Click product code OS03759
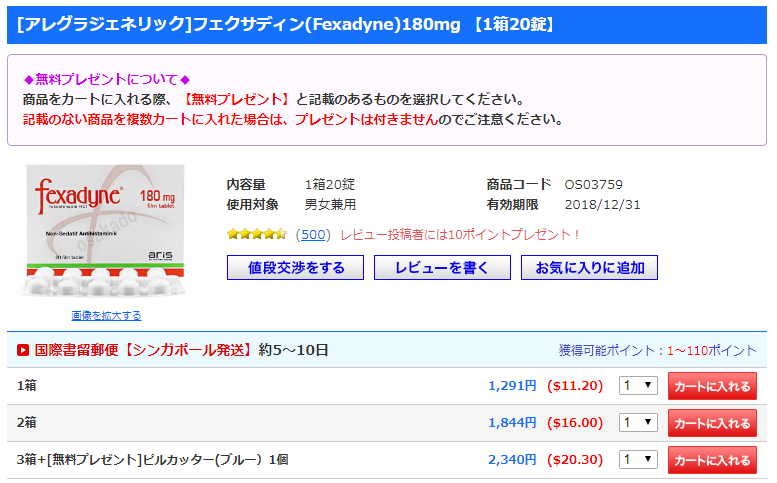This screenshot has width=777, height=483. pyautogui.click(x=594, y=184)
